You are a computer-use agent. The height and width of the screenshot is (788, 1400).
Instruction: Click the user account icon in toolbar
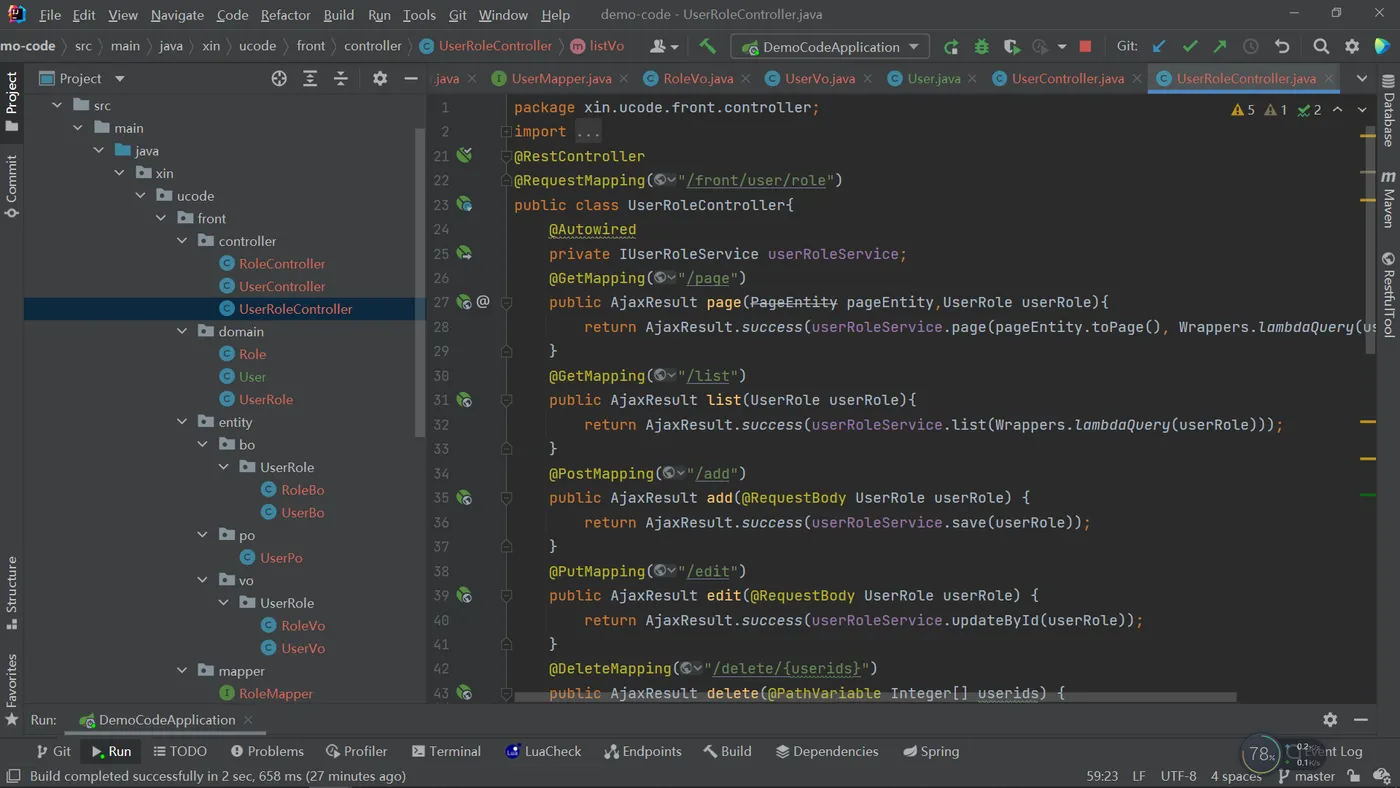663,46
